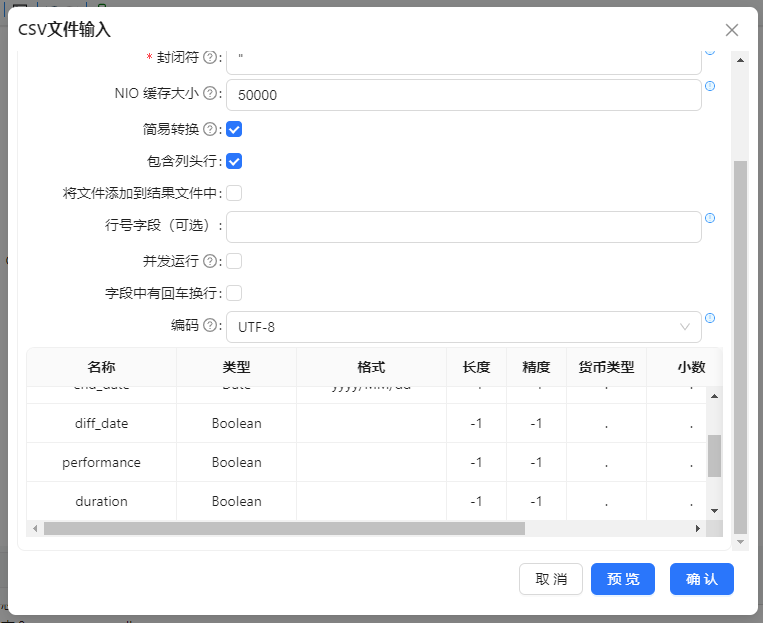The image size is (763, 623).
Task: Click the 行号字段（可选） input field
Action: 463,227
